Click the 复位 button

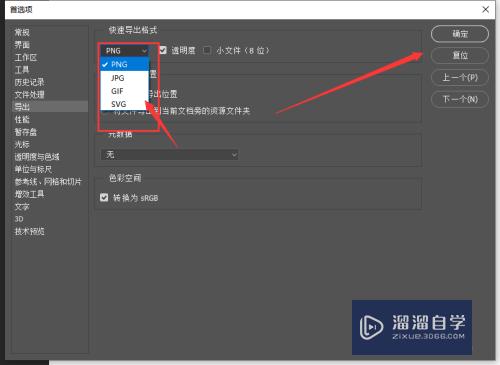(x=460, y=56)
